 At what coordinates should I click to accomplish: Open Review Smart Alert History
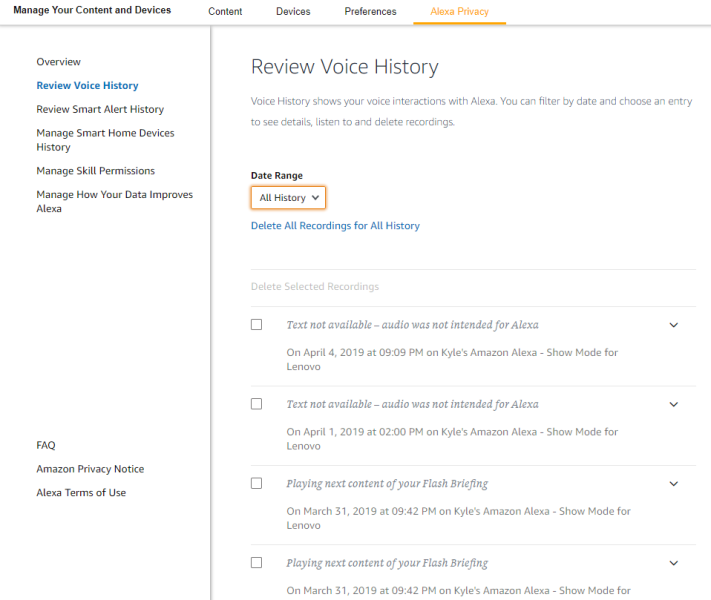click(100, 109)
